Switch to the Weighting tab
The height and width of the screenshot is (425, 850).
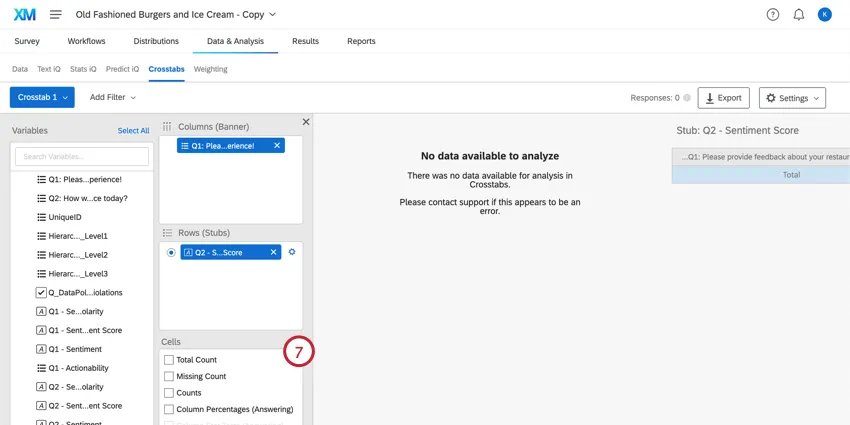point(210,69)
